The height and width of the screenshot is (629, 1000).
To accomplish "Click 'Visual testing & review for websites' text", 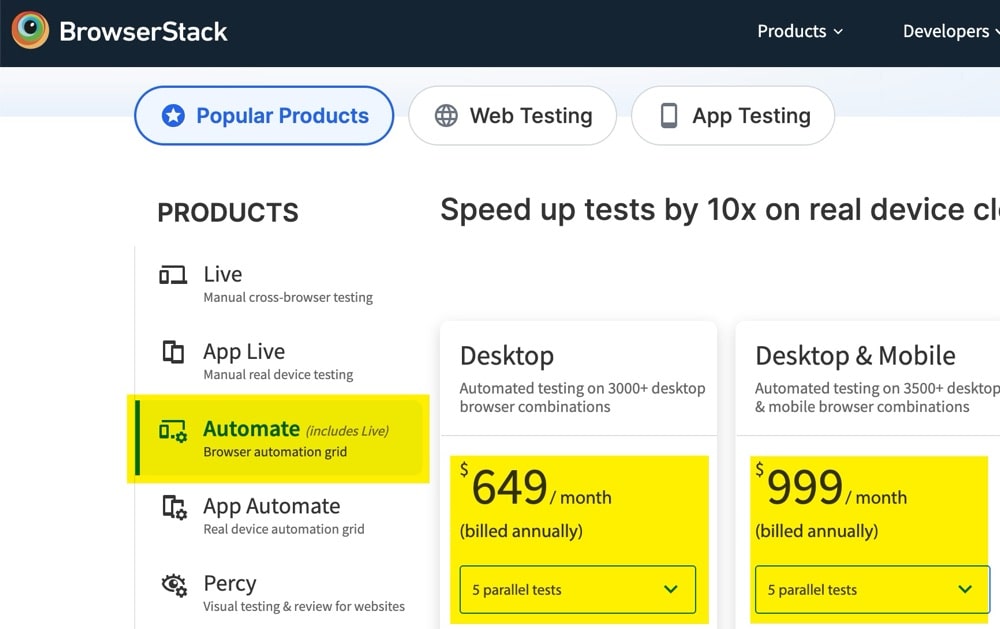I will coord(304,606).
